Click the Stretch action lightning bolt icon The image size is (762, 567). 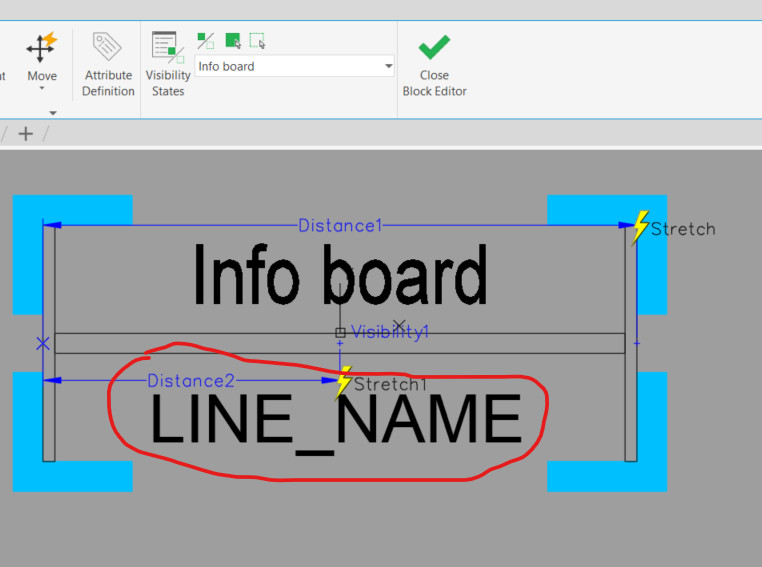click(640, 227)
